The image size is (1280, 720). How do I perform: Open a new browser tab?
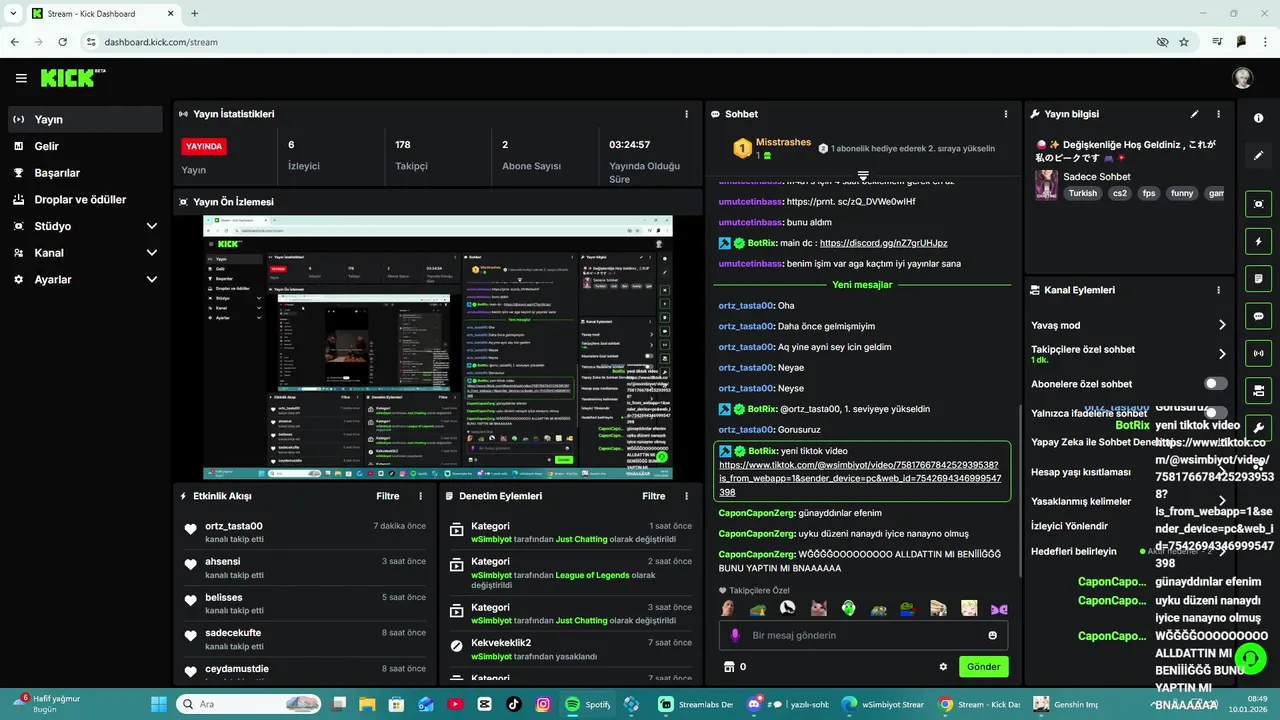194,14
